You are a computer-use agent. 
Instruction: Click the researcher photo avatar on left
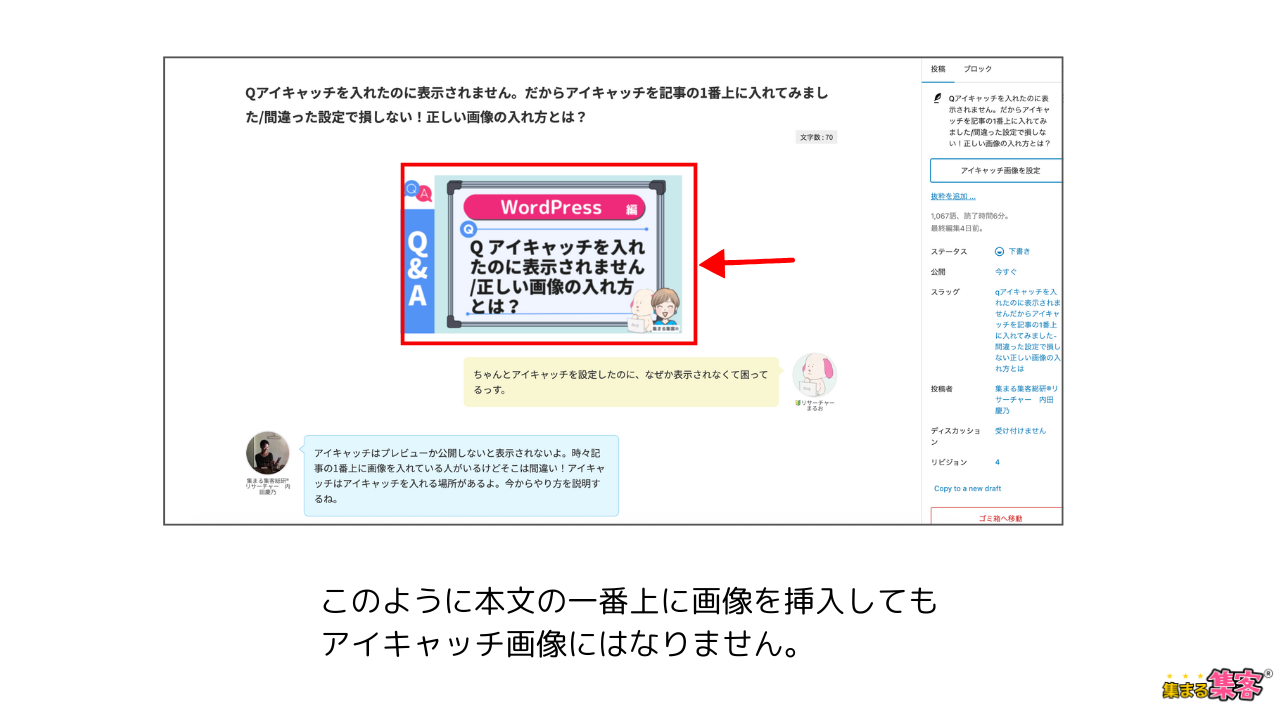point(268,453)
